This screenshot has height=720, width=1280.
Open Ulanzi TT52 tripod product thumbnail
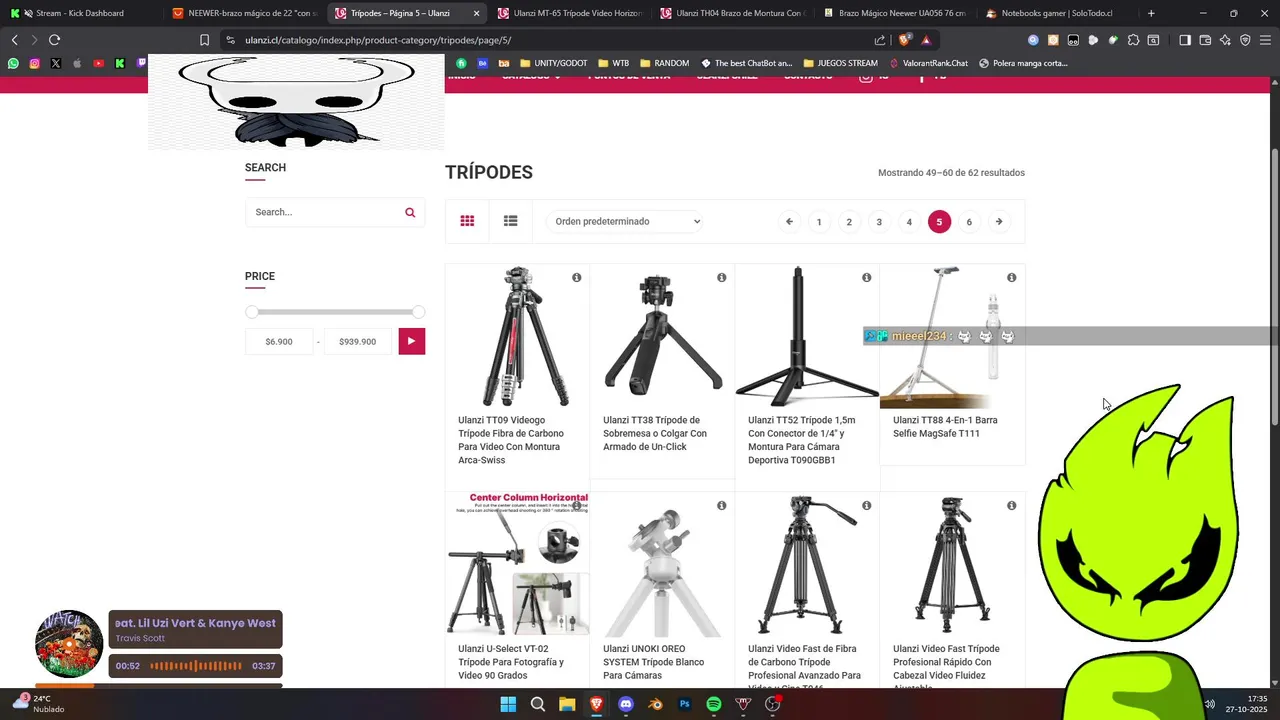807,336
